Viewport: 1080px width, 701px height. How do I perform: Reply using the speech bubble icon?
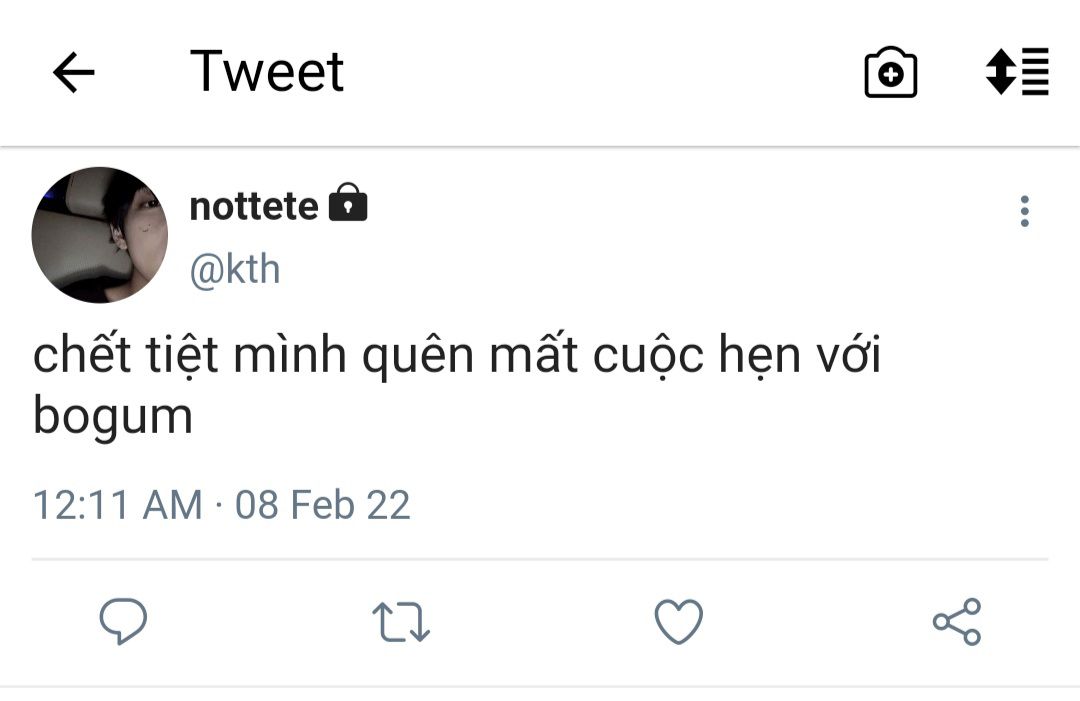coord(123,621)
